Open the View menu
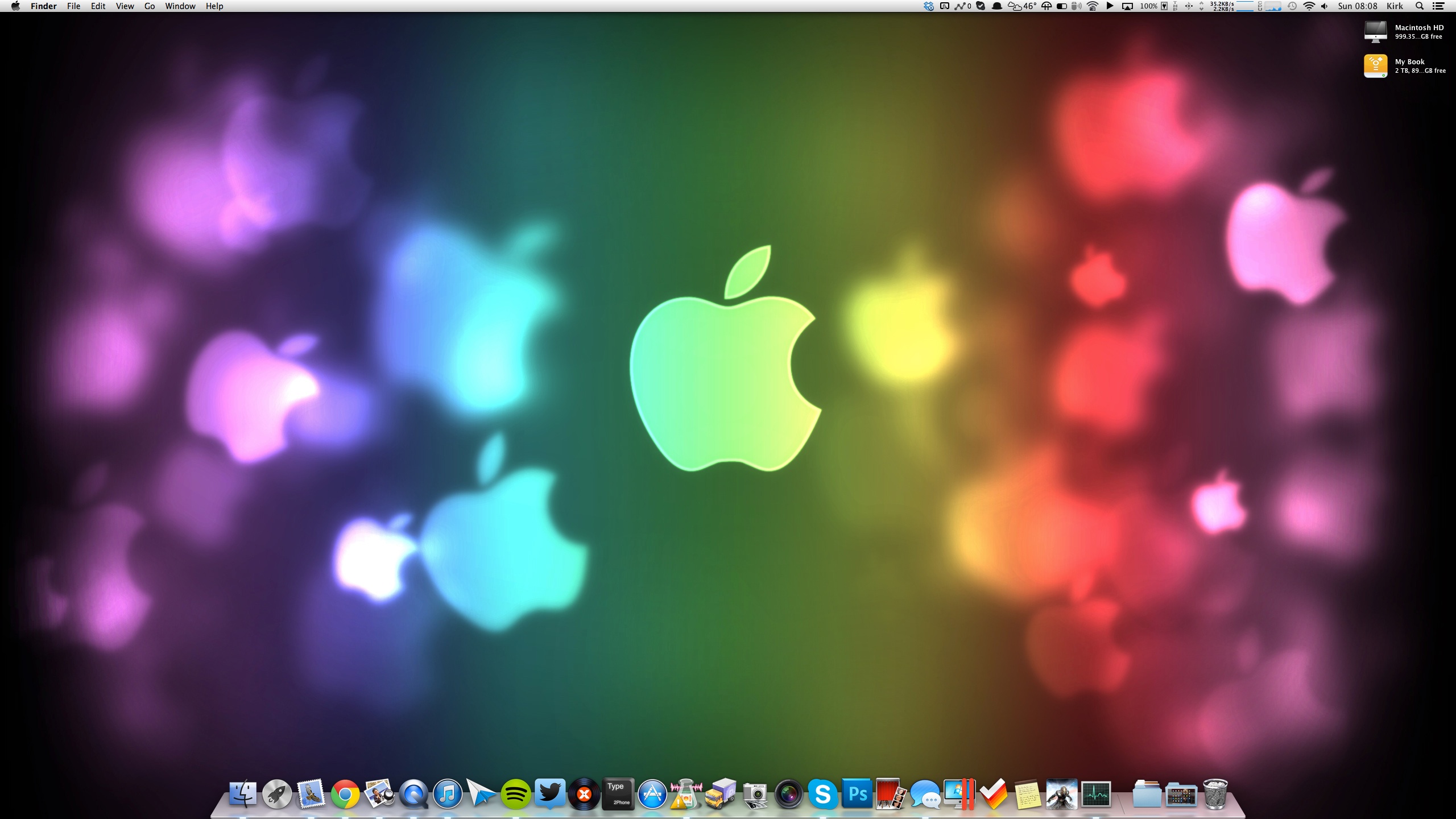1456x819 pixels. (125, 6)
